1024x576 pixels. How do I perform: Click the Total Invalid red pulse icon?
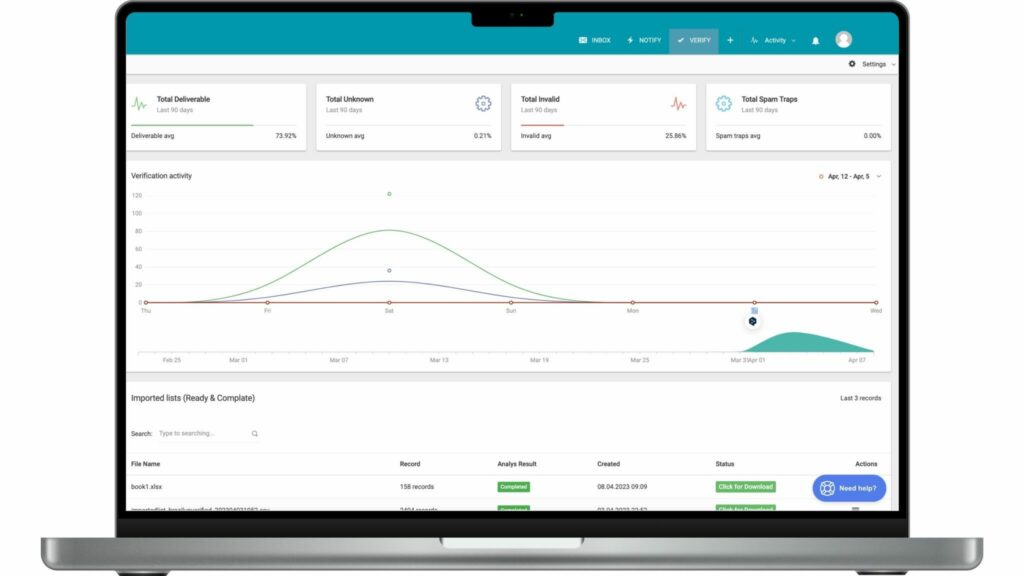pyautogui.click(x=678, y=103)
